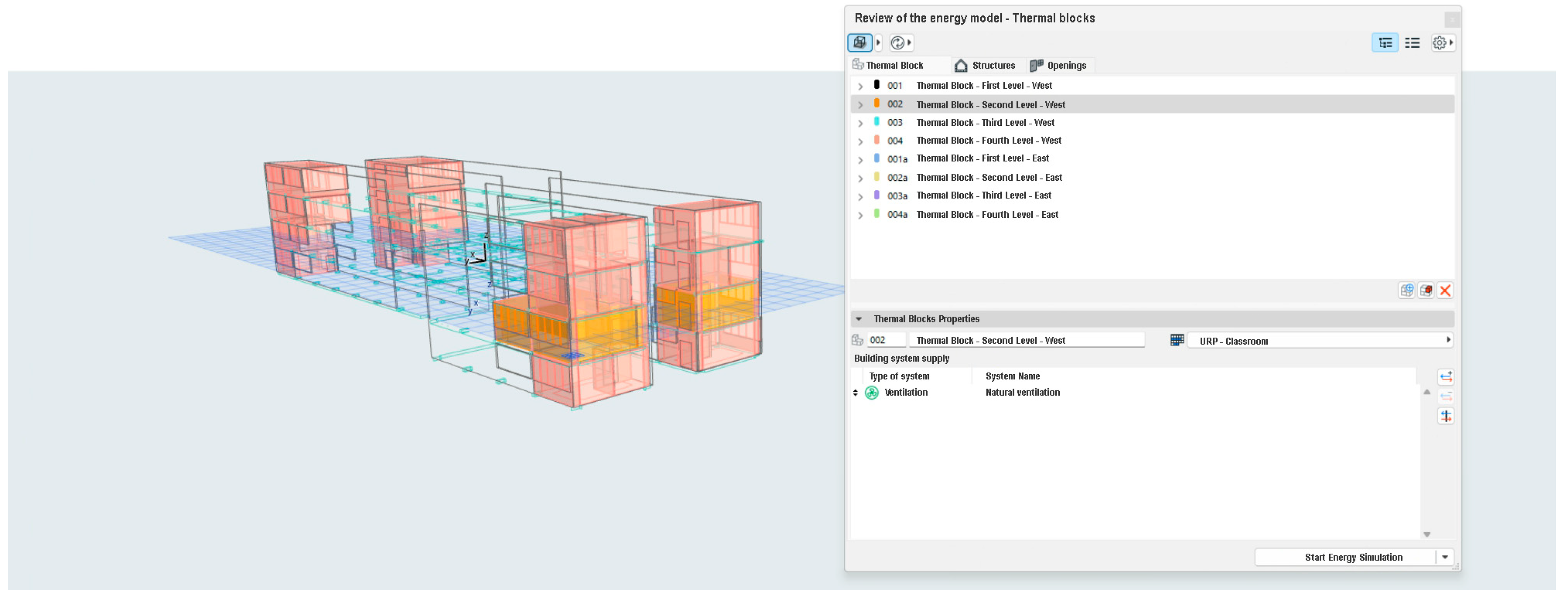Click the add new thermal block icon

(x=1406, y=291)
